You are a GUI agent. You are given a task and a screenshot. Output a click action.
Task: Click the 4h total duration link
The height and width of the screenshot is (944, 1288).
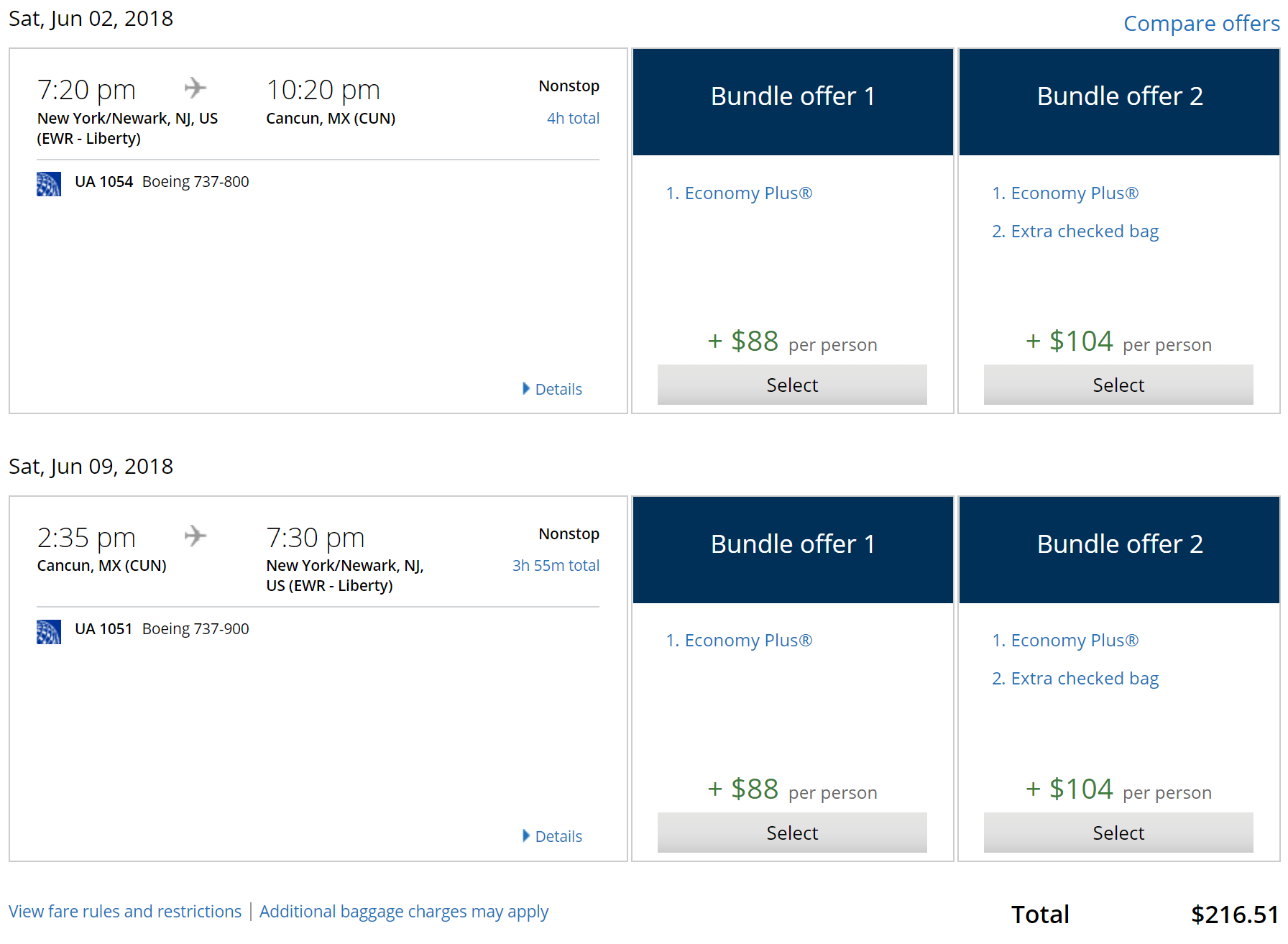573,119
